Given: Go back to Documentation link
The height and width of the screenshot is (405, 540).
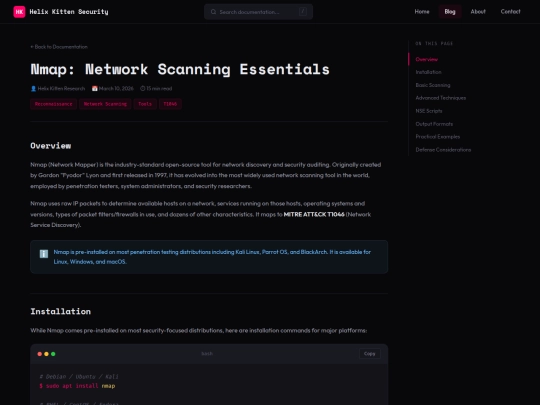Looking at the screenshot, I should [59, 47].
